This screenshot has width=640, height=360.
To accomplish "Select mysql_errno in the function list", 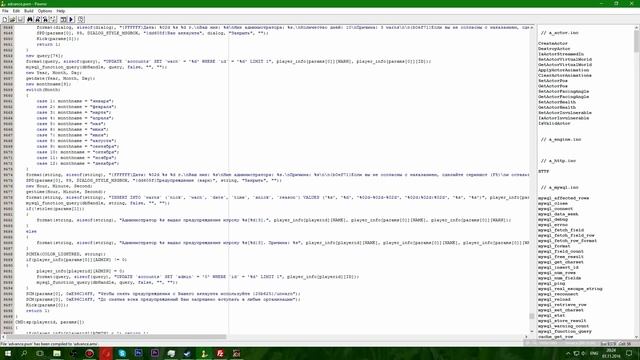I will [553, 225].
